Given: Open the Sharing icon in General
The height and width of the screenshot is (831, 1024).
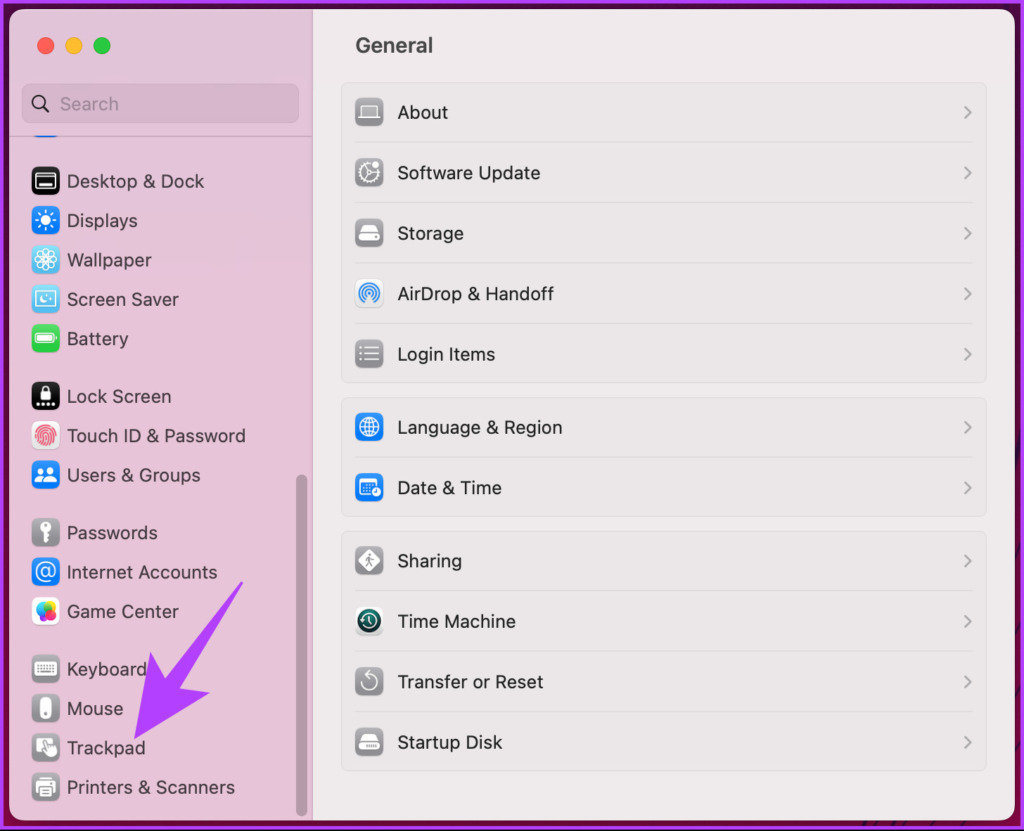Looking at the screenshot, I should click(369, 561).
